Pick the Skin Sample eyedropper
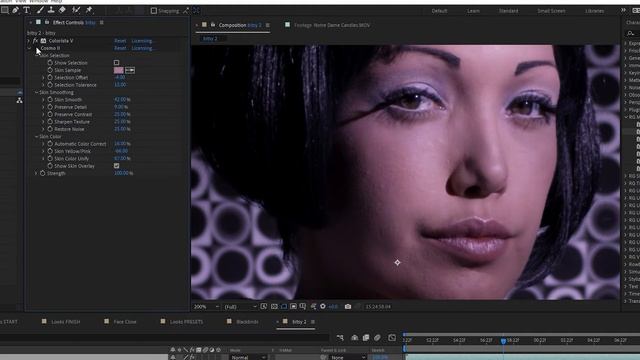This screenshot has height=360, width=640. (x=130, y=70)
